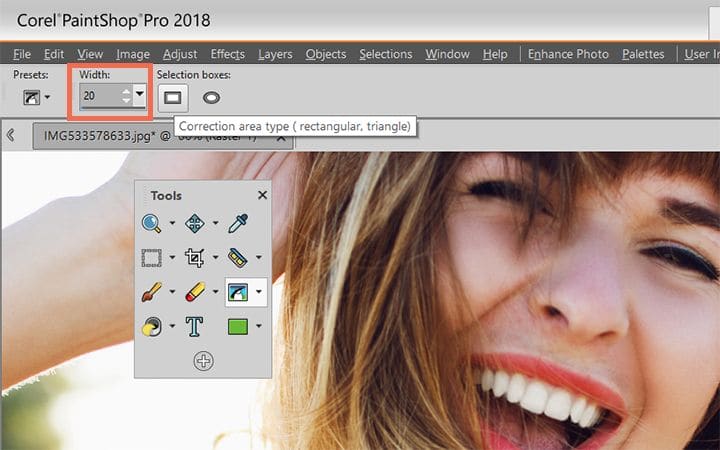Open the Width slider dropdown arrow
This screenshot has height=450, width=720.
(x=140, y=95)
